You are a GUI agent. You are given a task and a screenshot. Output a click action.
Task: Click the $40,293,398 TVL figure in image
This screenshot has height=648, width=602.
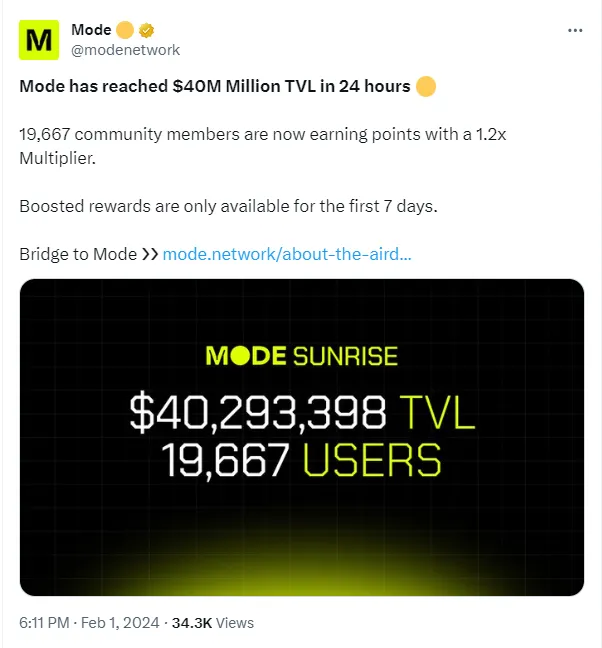[x=302, y=412]
